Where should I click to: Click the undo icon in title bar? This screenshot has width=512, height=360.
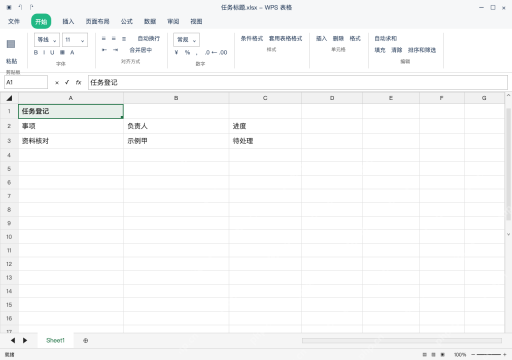tap(20, 7)
